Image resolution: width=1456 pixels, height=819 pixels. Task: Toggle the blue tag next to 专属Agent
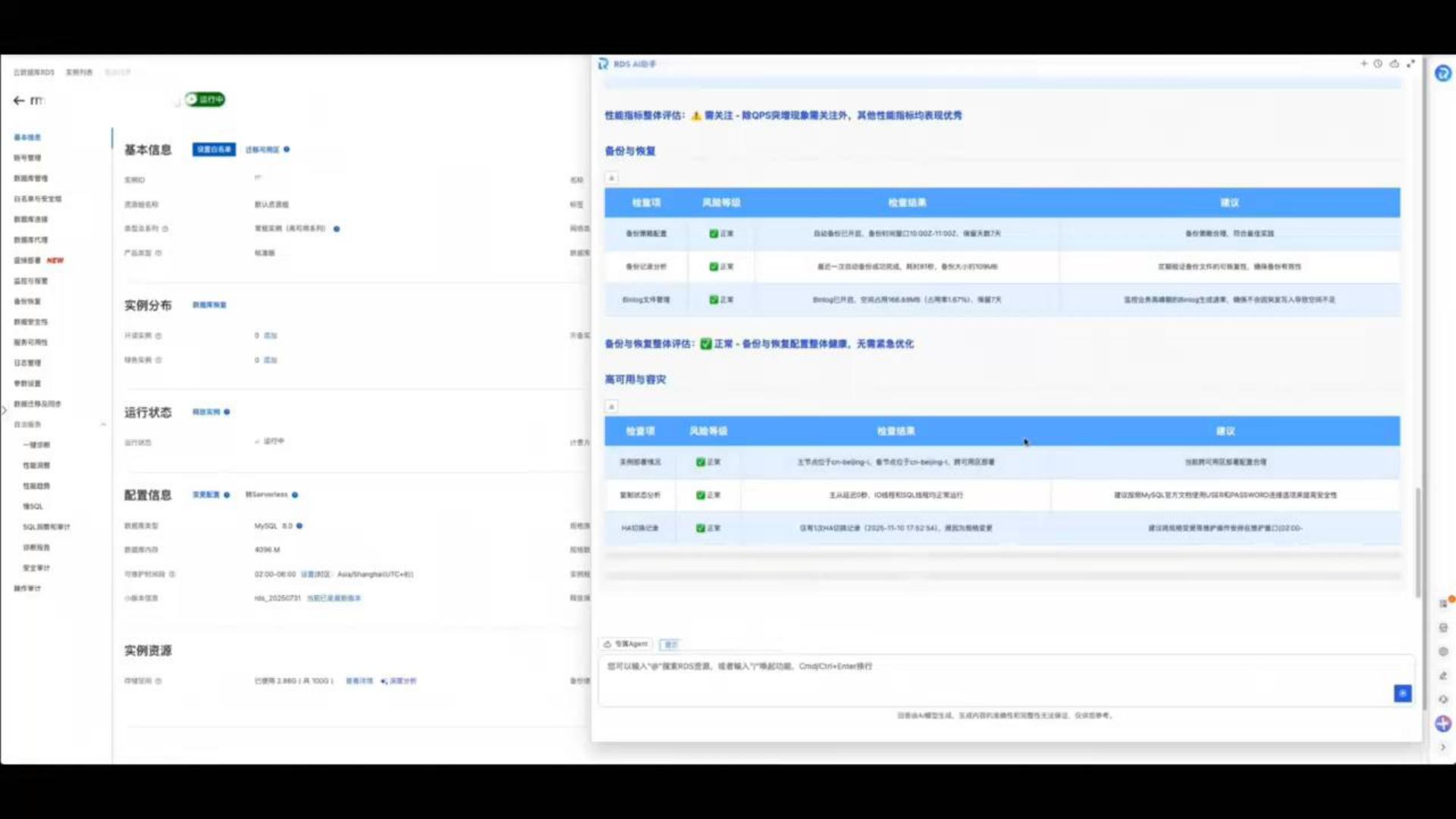click(x=670, y=644)
